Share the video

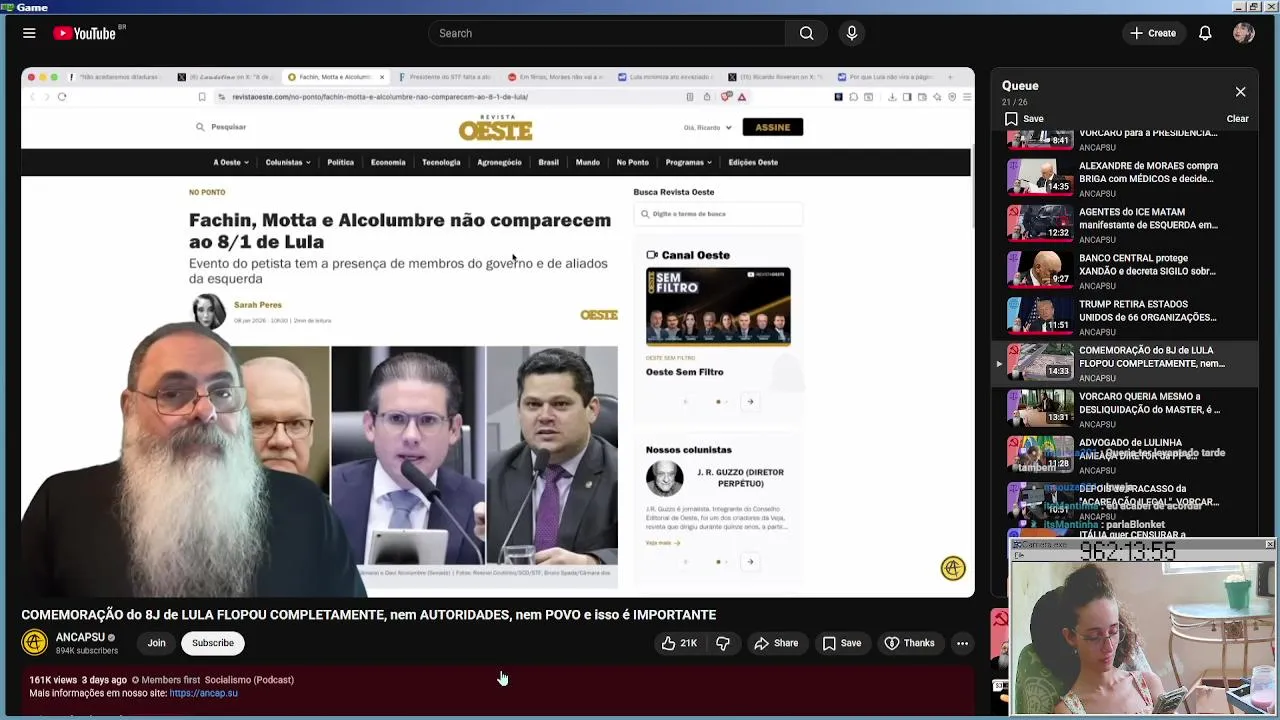[x=776, y=643]
